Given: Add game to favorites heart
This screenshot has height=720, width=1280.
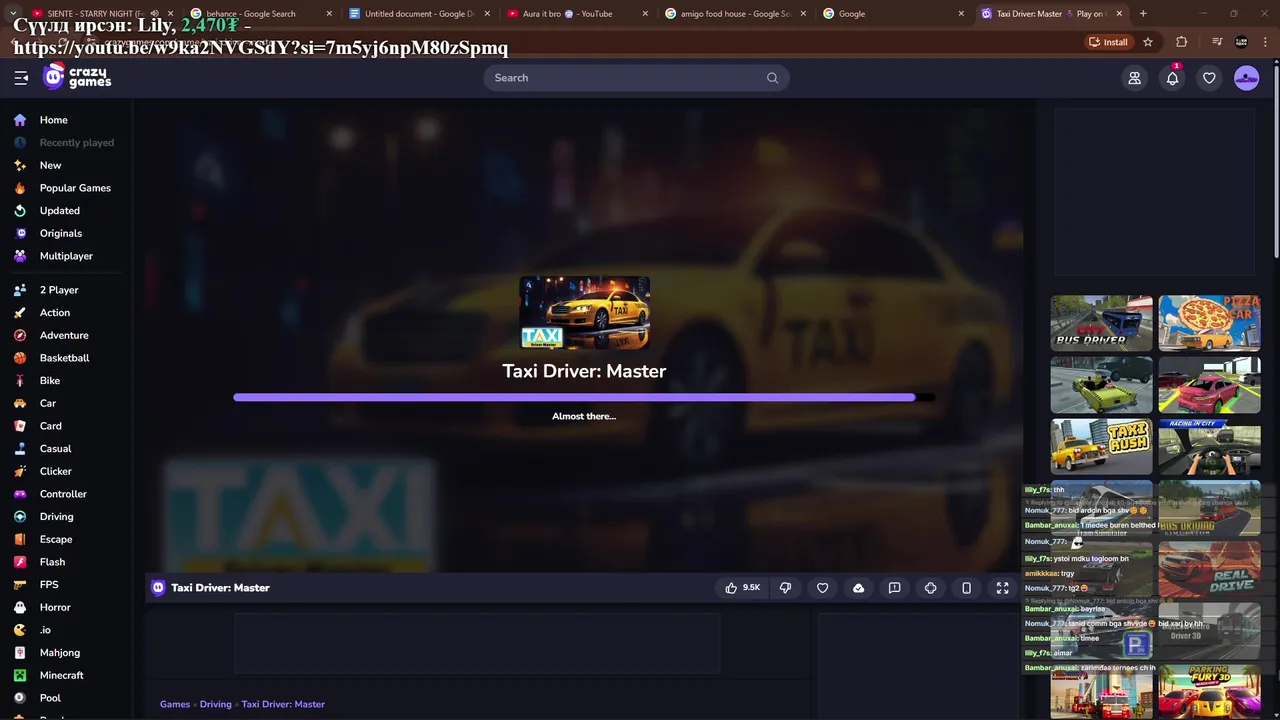Looking at the screenshot, I should pyautogui.click(x=822, y=588).
